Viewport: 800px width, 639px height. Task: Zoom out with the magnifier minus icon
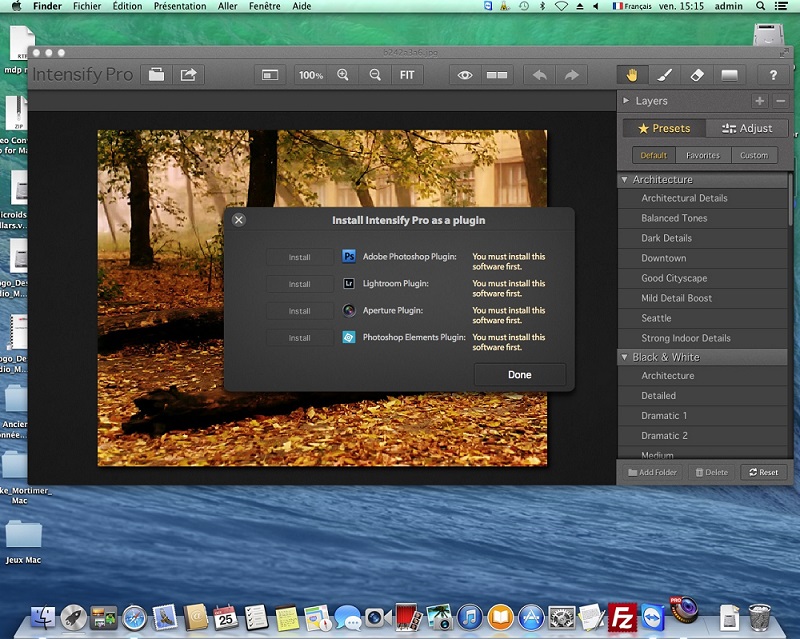(375, 75)
